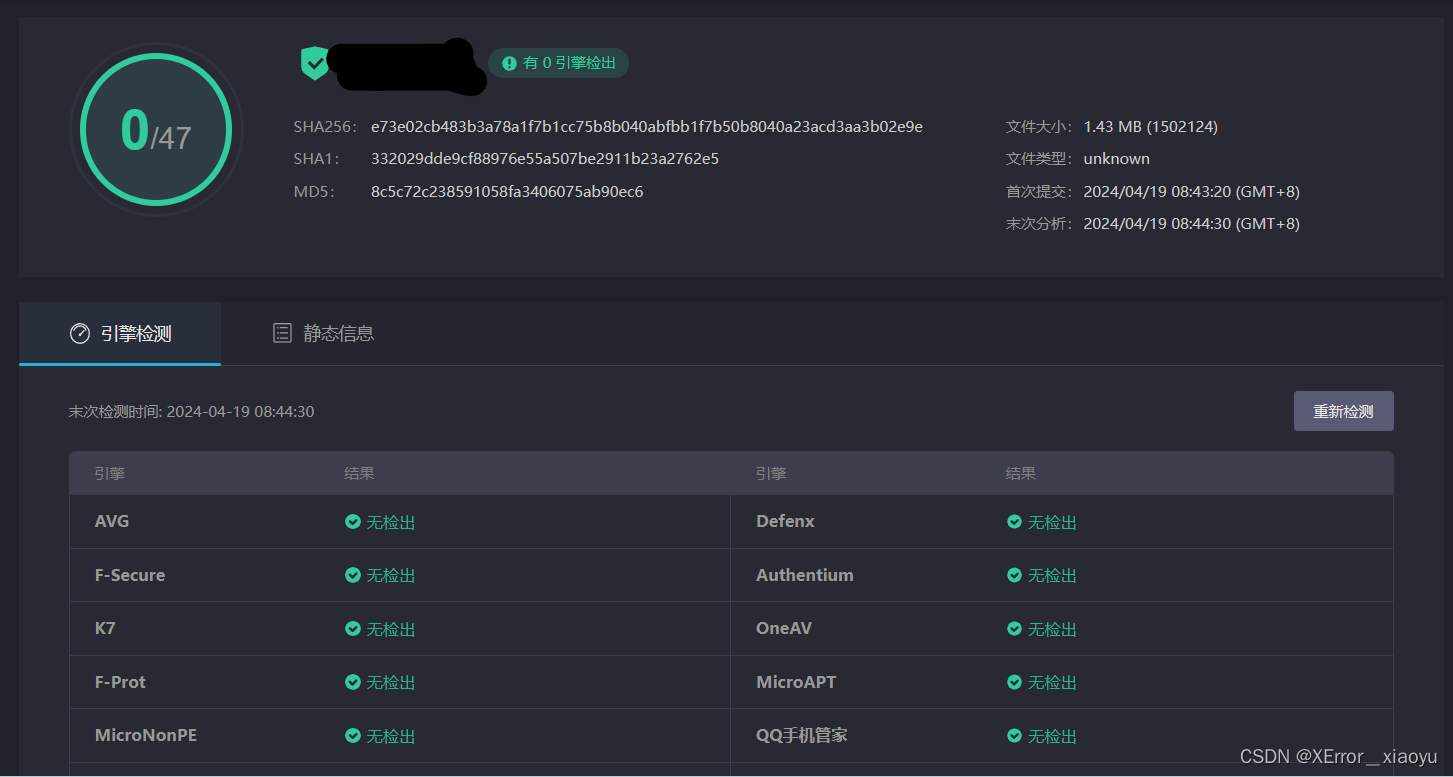
Task: Click the green check icon in the OneAV row
Action: [x=1014, y=629]
